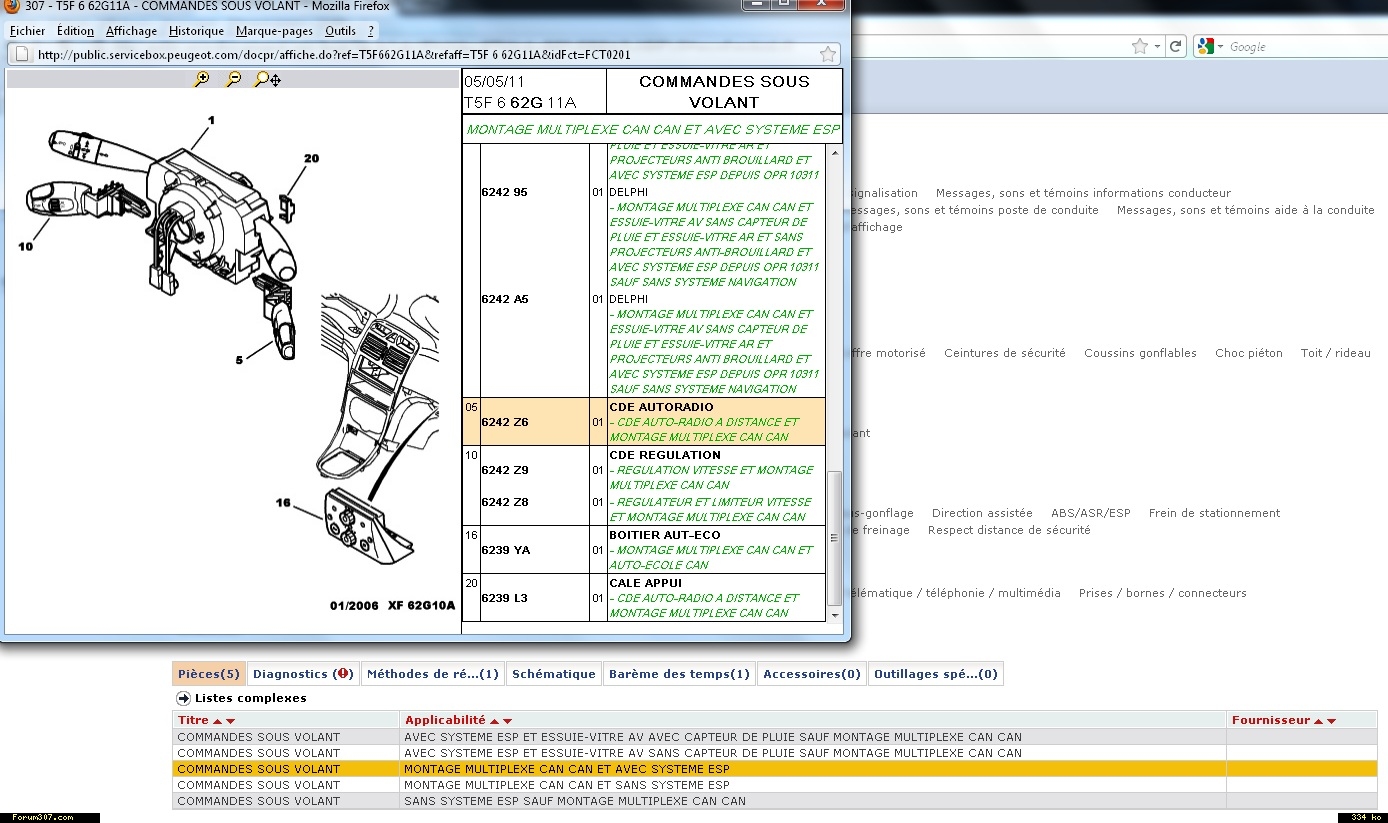Sort Fournisseur column descending arrow
This screenshot has height=823, width=1388.
[1332, 721]
